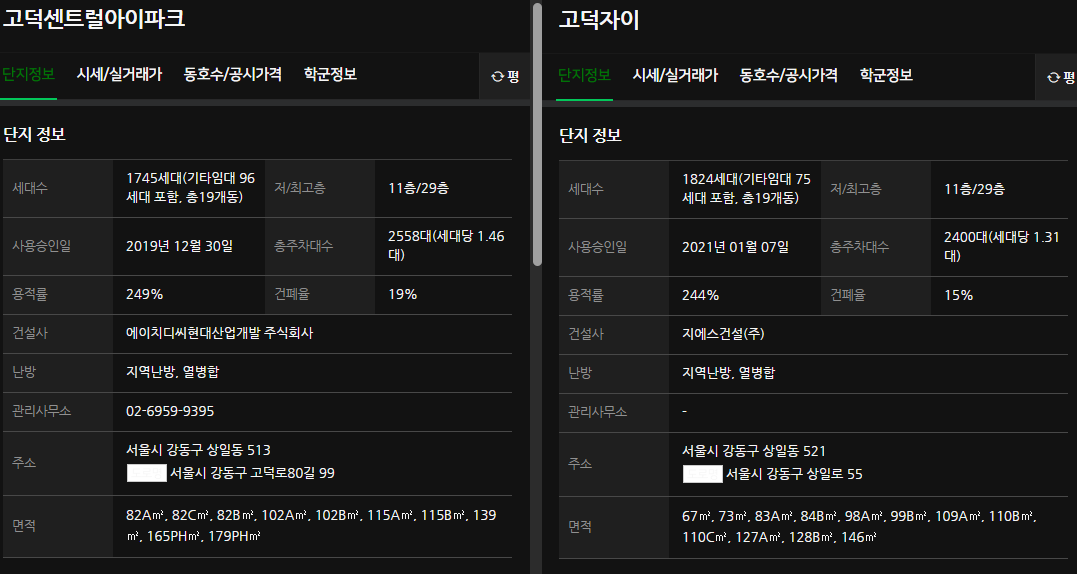Image resolution: width=1077 pixels, height=574 pixels.
Task: Open 시세/실거래가 tab in 고덕자이 panel
Action: click(x=674, y=75)
